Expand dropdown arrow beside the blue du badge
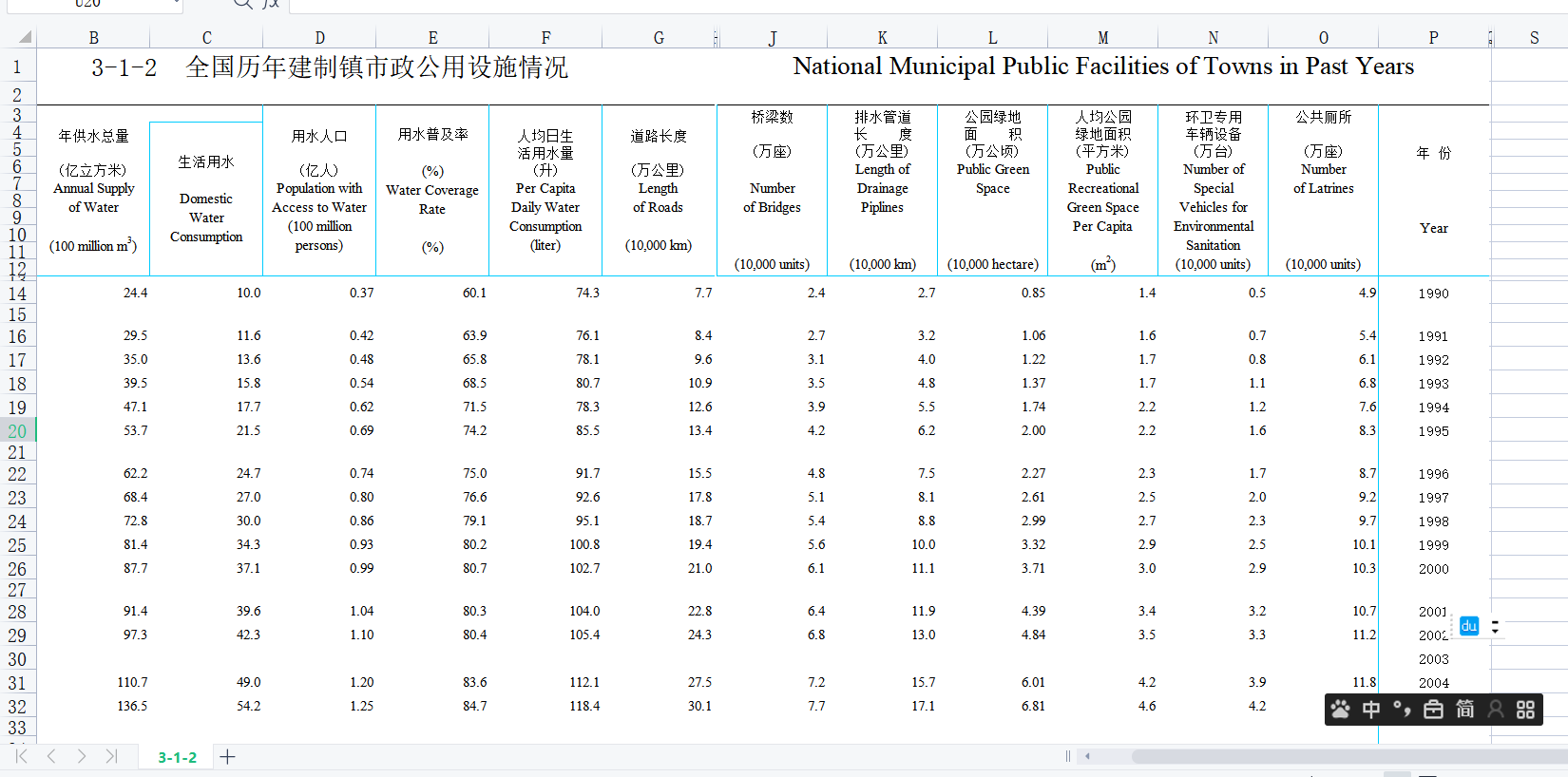This screenshot has width=1568, height=777. tap(1495, 627)
